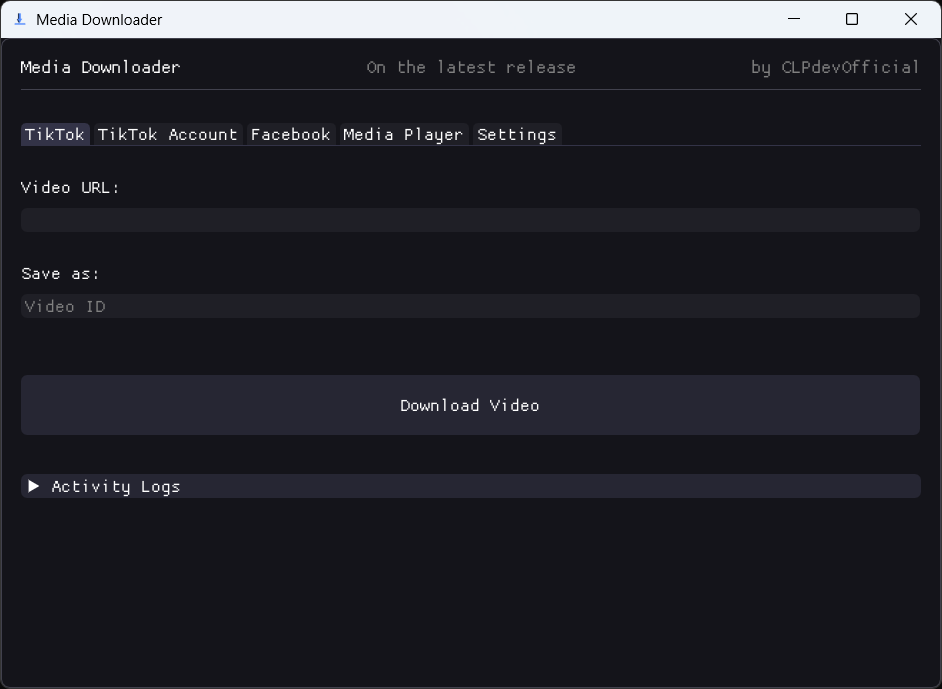This screenshot has width=942, height=689.
Task: Click the 'by CLPdevOfficial' credit text
Action: [x=835, y=67]
